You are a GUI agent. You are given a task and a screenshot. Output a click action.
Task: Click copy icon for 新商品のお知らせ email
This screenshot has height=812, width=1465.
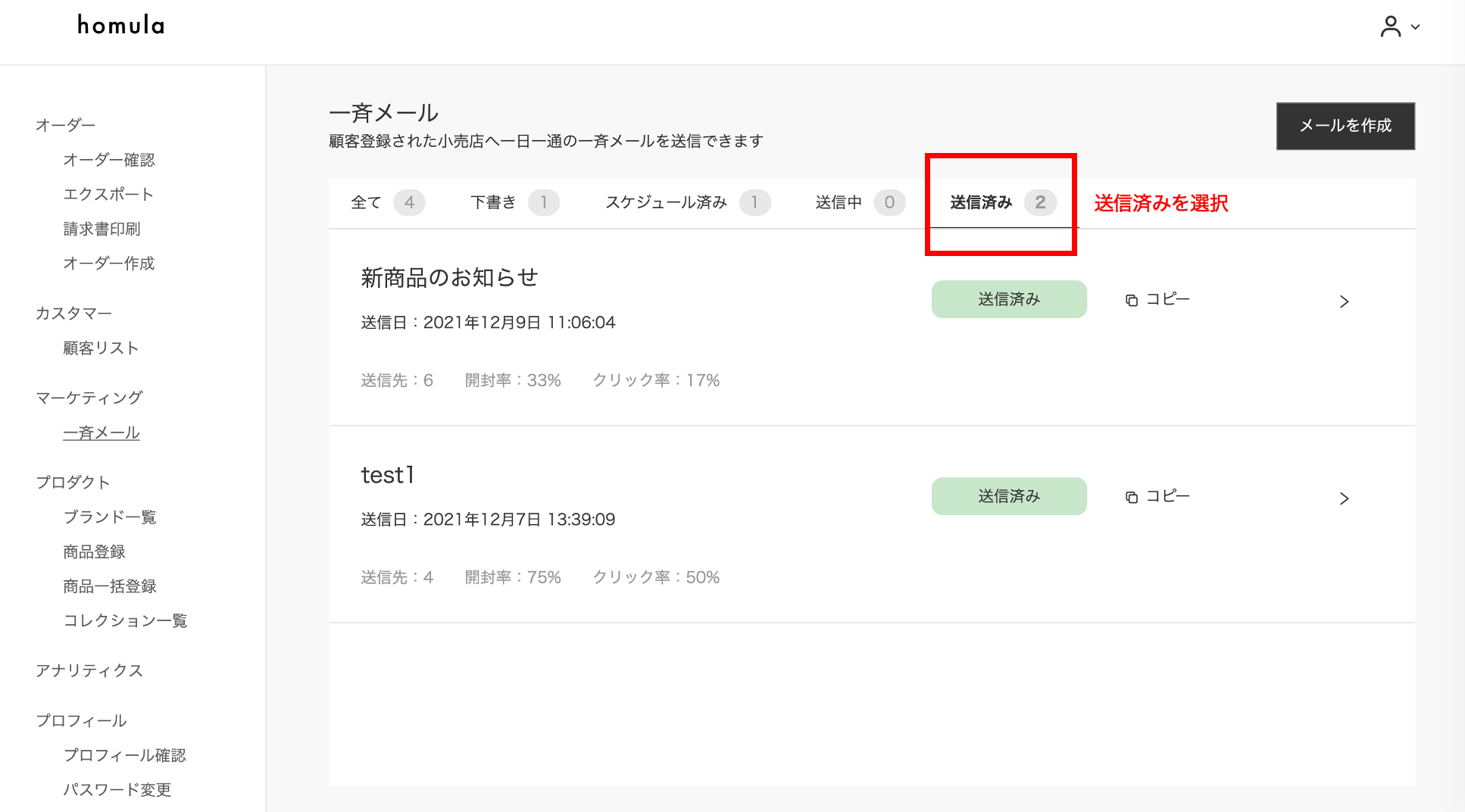pyautogui.click(x=1132, y=301)
